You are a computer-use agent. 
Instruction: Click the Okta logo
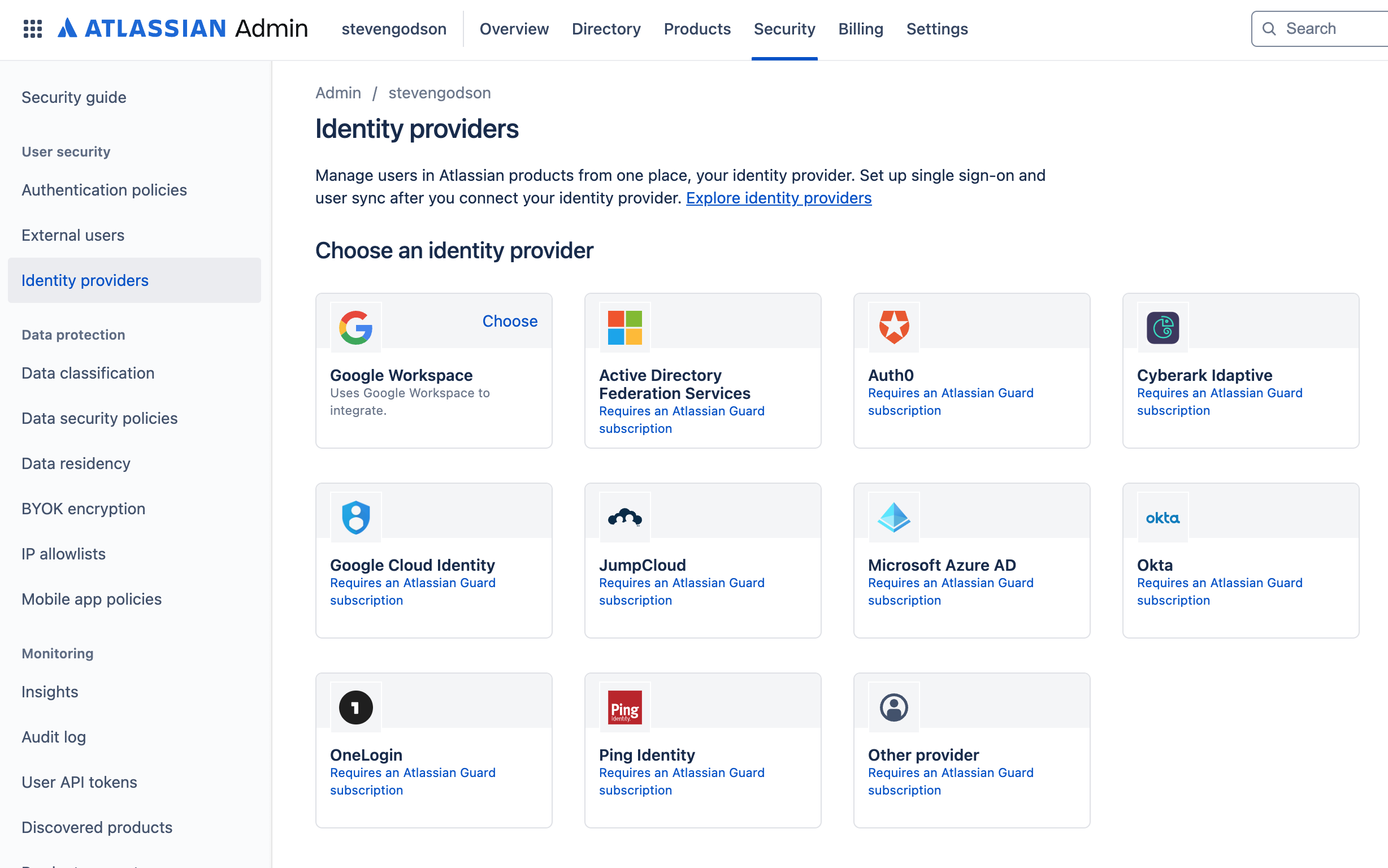pos(1163,518)
